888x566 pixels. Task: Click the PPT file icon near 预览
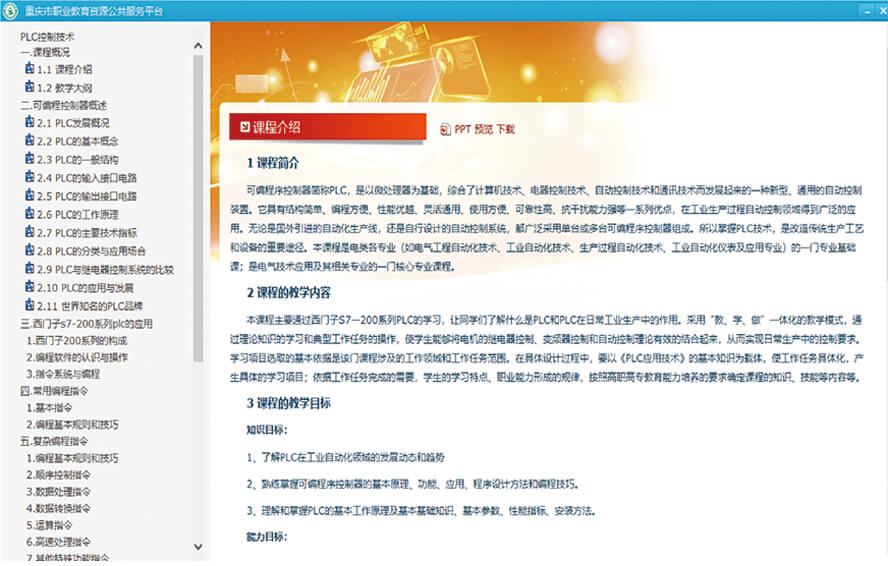point(445,129)
